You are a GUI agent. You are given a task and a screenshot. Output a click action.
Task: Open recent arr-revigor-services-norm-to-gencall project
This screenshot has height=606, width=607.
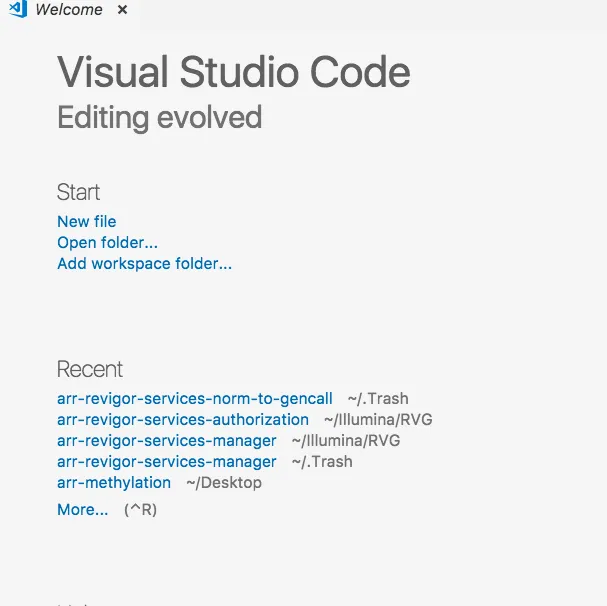click(x=195, y=398)
